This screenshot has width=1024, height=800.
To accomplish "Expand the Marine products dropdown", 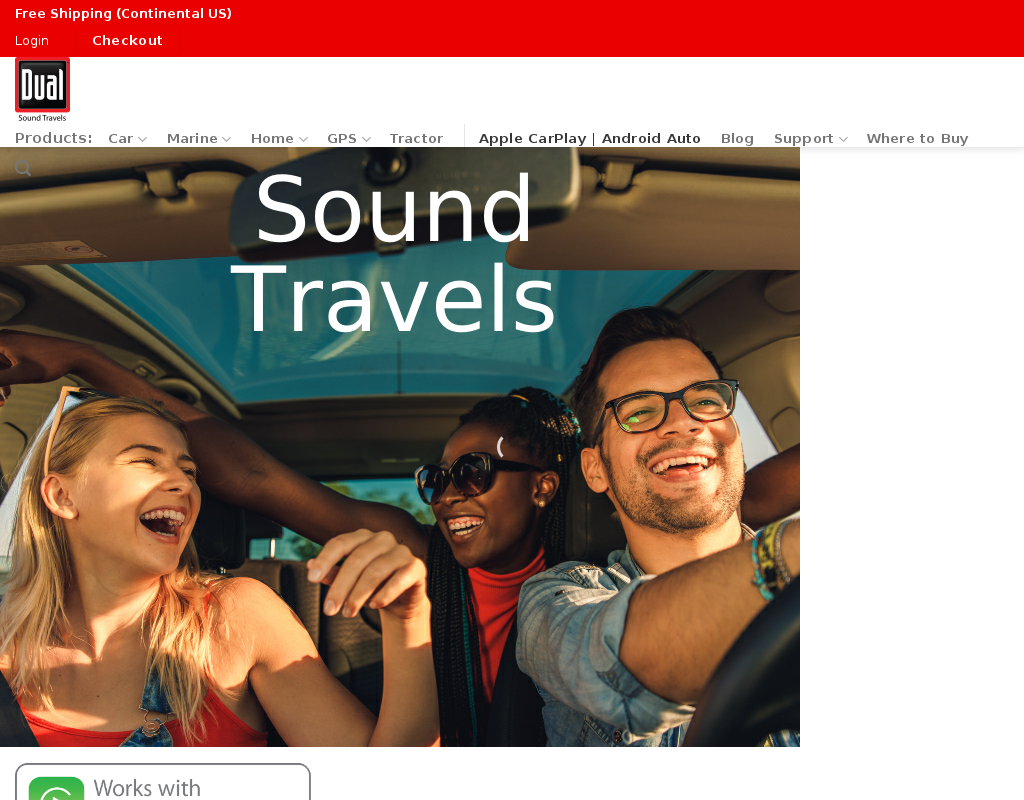I will [x=198, y=139].
